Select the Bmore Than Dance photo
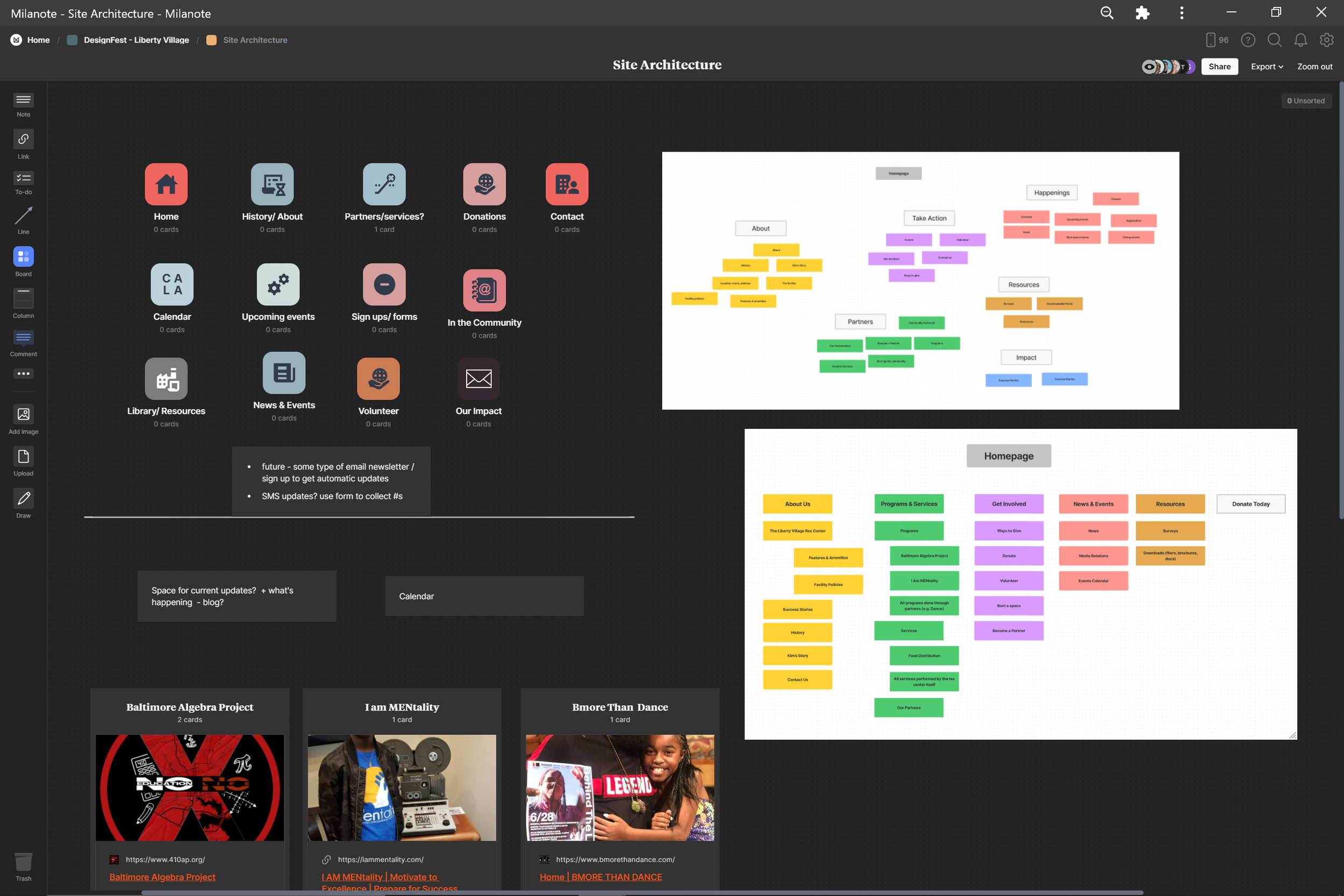Screen dimensions: 1344x896 (620, 787)
